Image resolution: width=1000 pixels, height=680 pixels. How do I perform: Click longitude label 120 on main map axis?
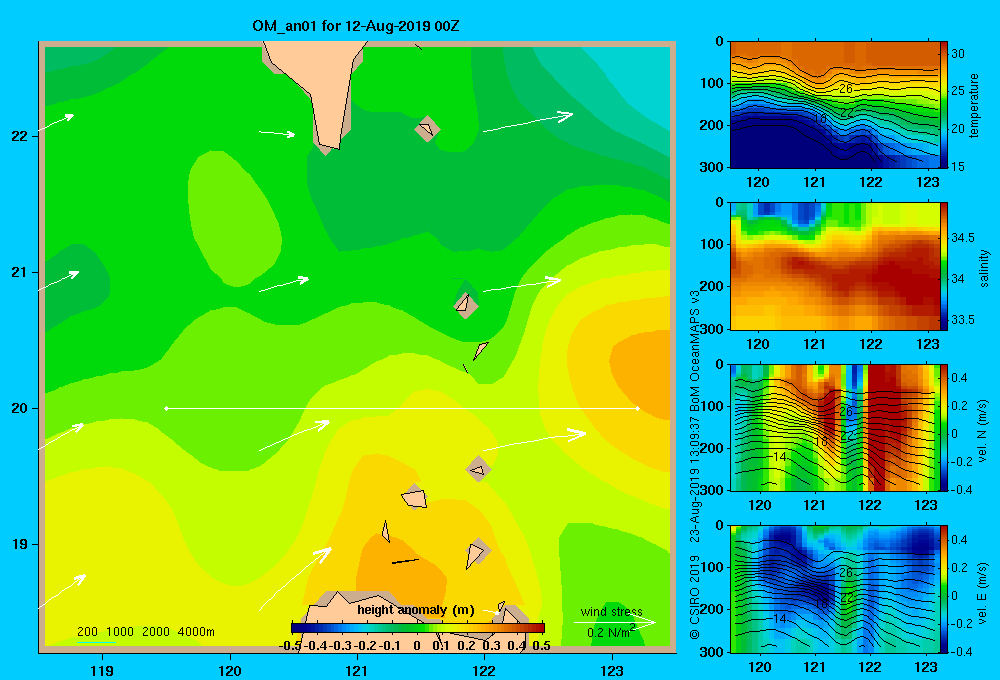tap(230, 670)
